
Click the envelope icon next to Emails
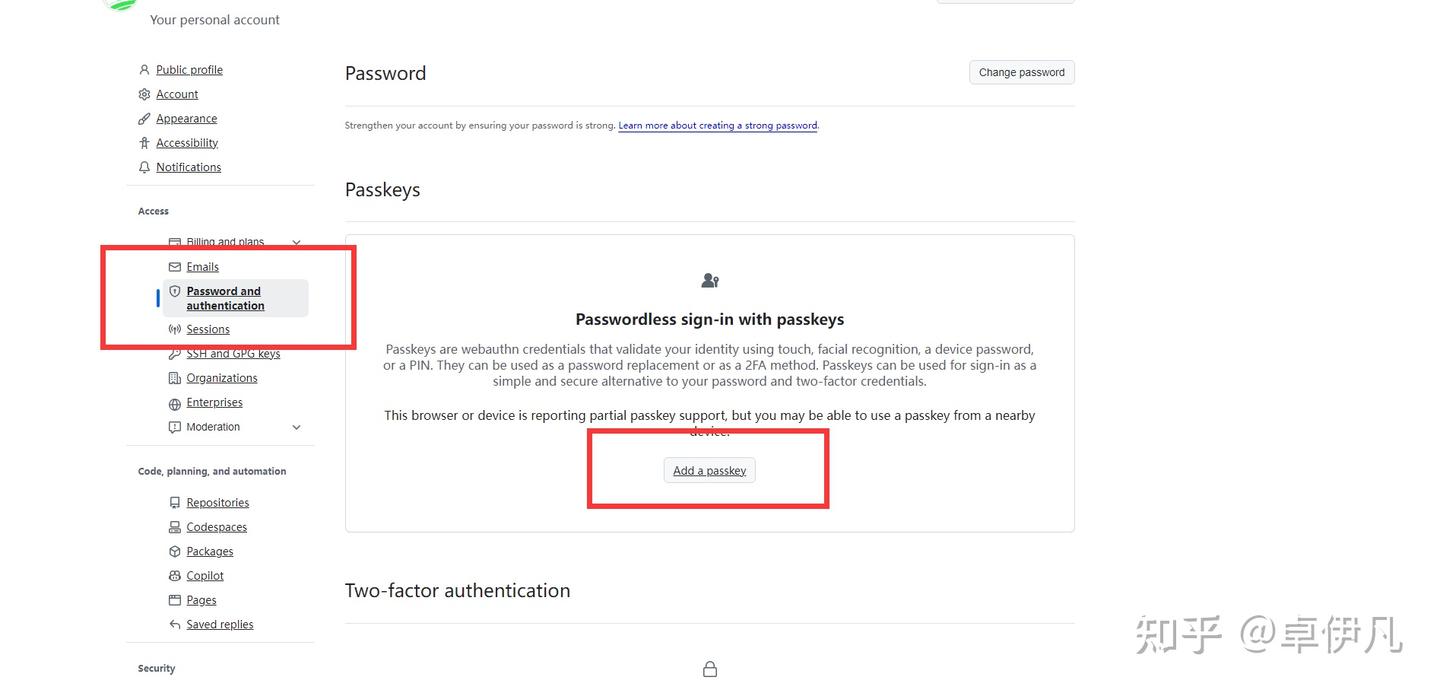pyautogui.click(x=175, y=267)
